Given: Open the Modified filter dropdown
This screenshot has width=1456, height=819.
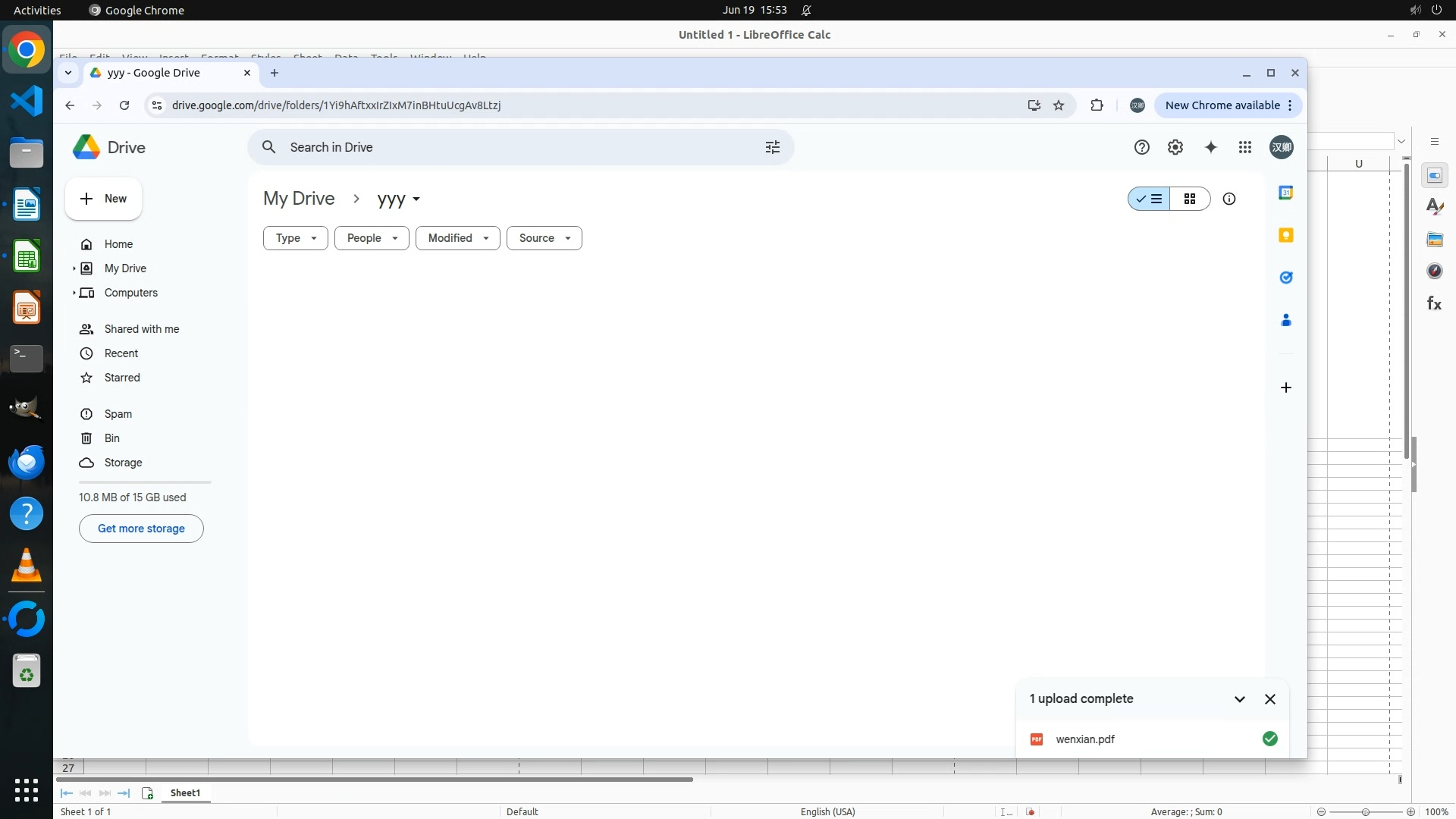Looking at the screenshot, I should [457, 238].
